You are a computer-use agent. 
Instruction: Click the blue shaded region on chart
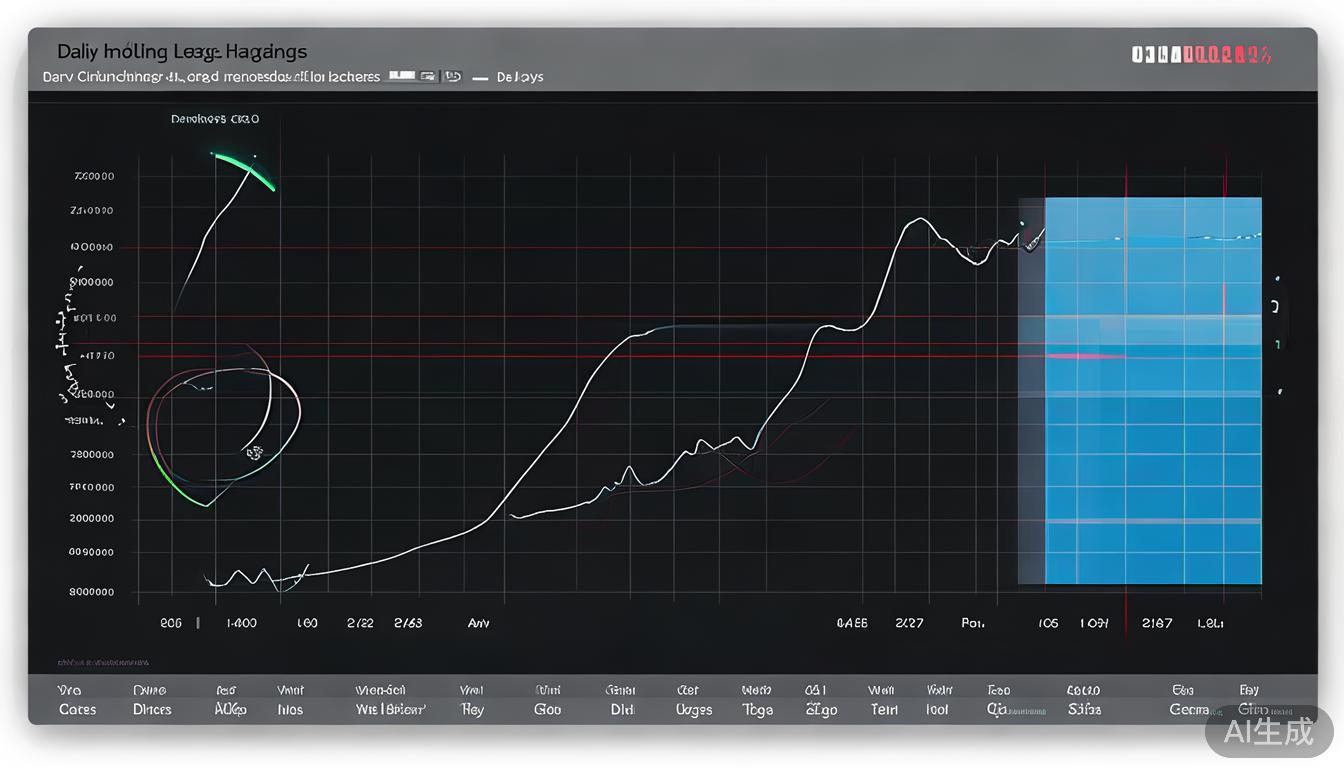click(x=1150, y=450)
